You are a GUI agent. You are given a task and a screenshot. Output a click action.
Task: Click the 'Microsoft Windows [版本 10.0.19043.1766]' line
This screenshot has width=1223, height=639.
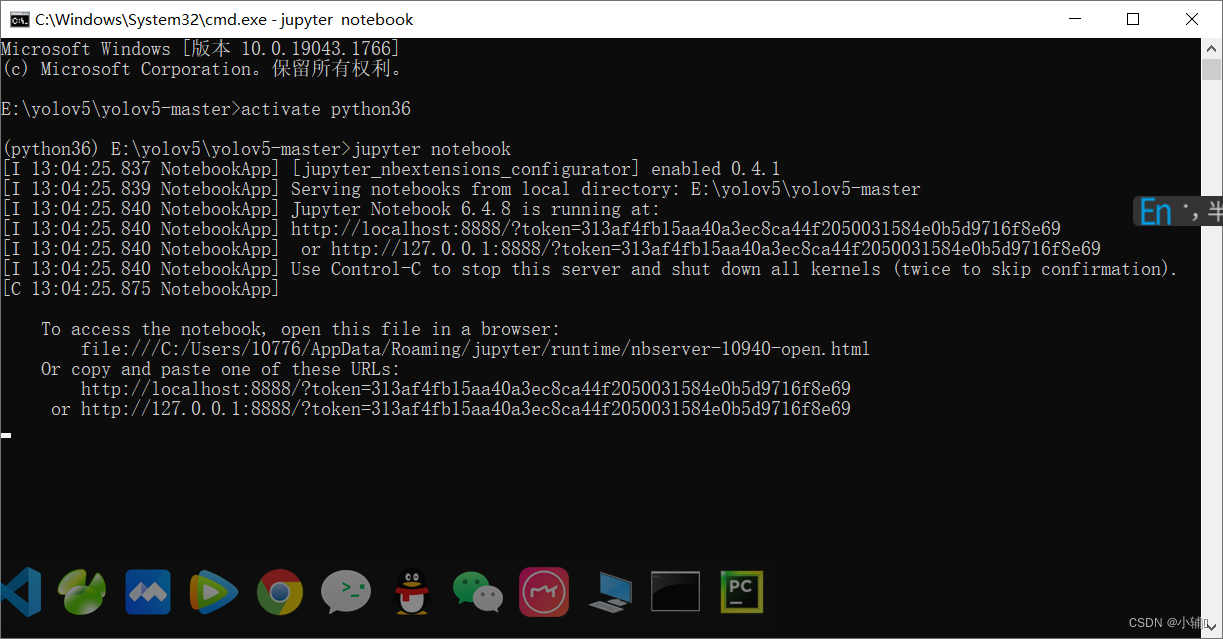(x=201, y=49)
